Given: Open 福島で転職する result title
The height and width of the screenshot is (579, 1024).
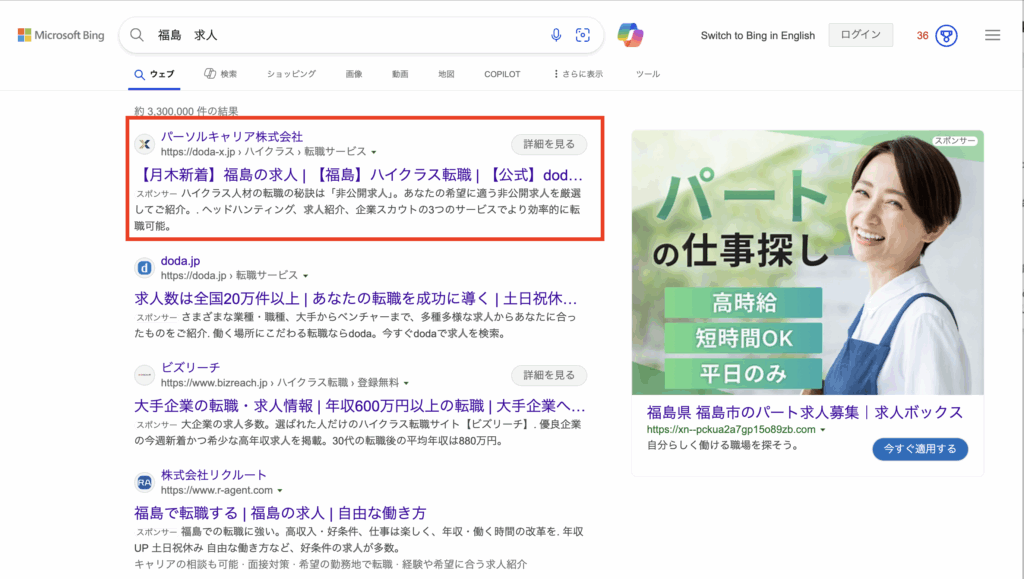Looking at the screenshot, I should pyautogui.click(x=280, y=513).
